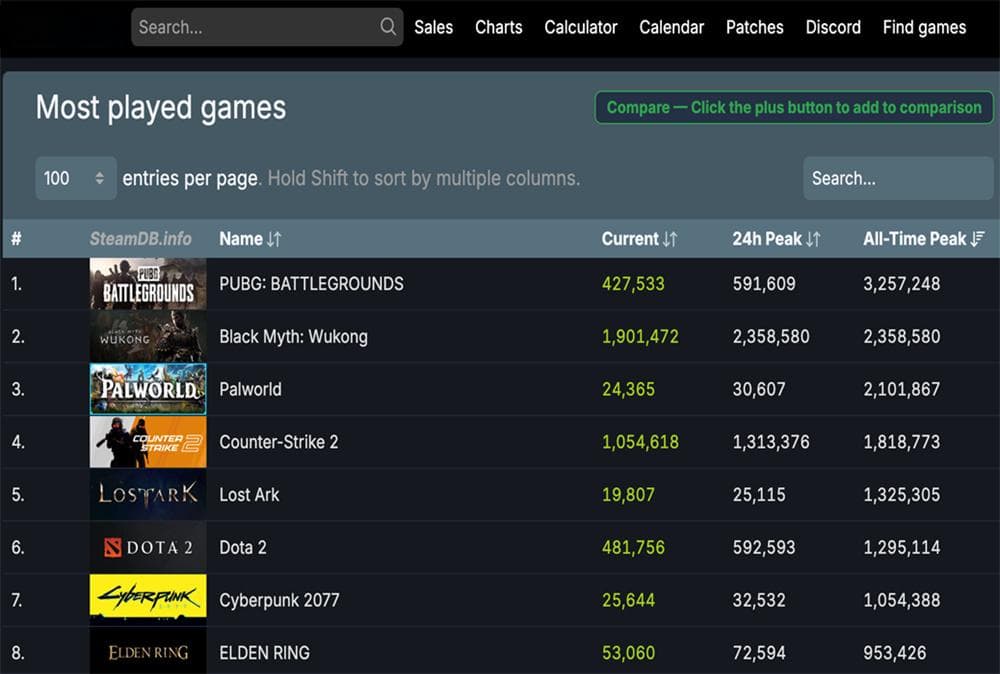Click the 24h Peak header text
The height and width of the screenshot is (674, 1000).
pos(767,239)
